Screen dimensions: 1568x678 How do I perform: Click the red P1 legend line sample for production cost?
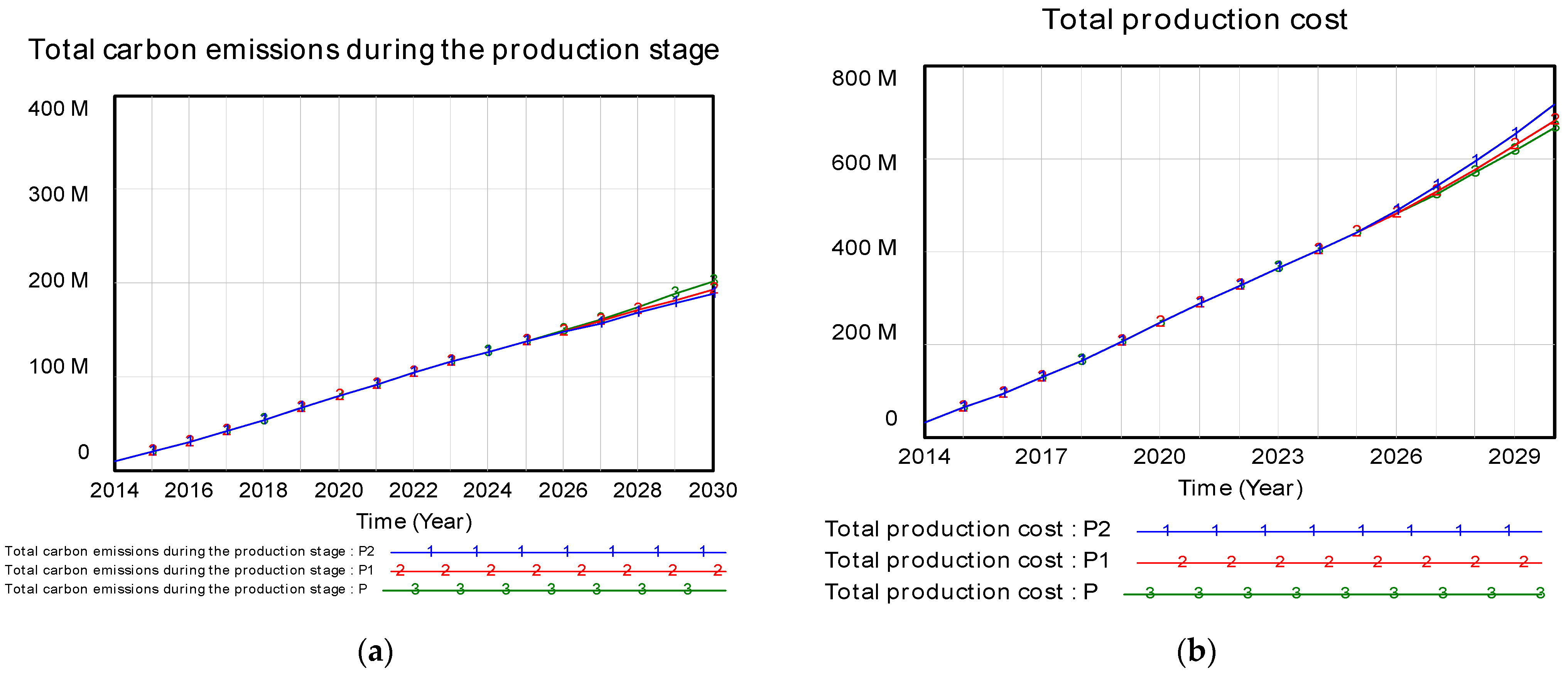(1339, 562)
